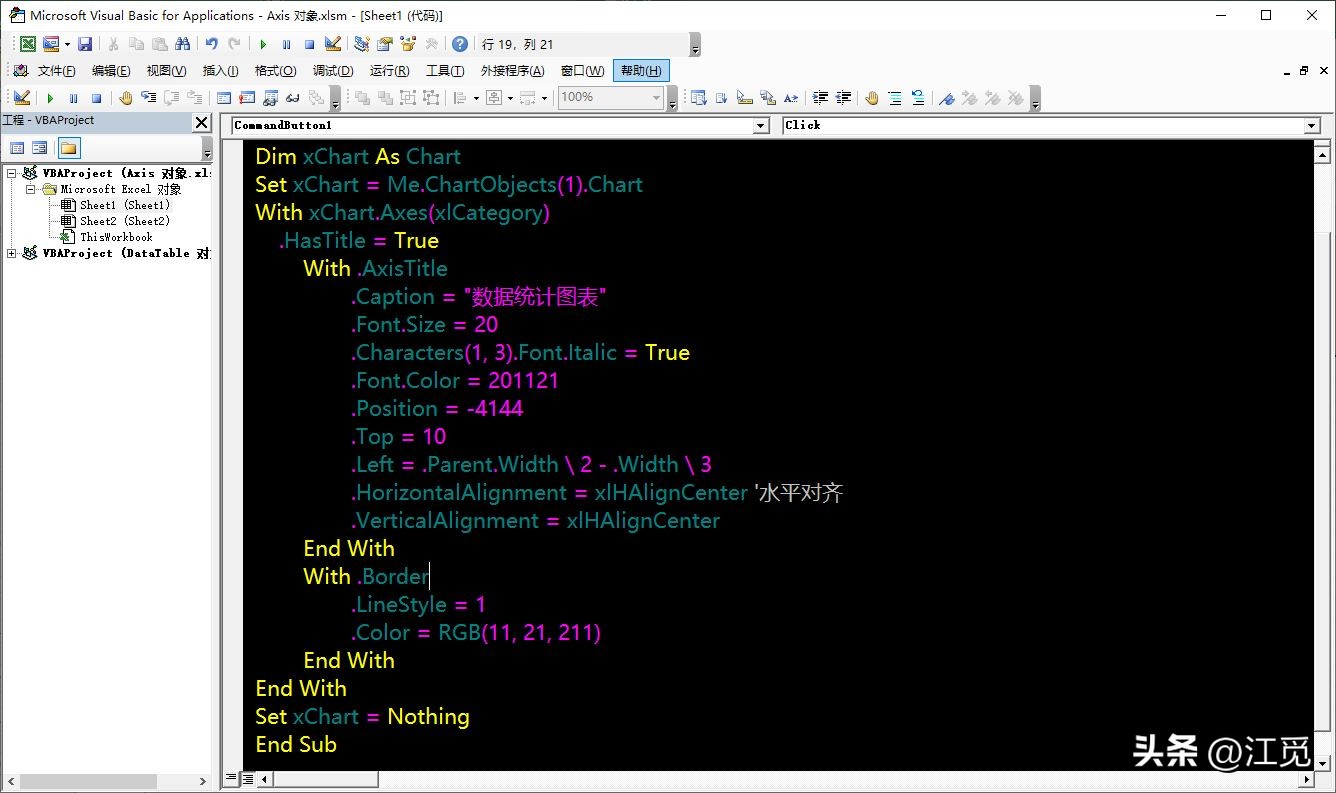Click project panel horizontal scrollbar thumb
Screen dimensions: 1336x793
click(x=87, y=781)
